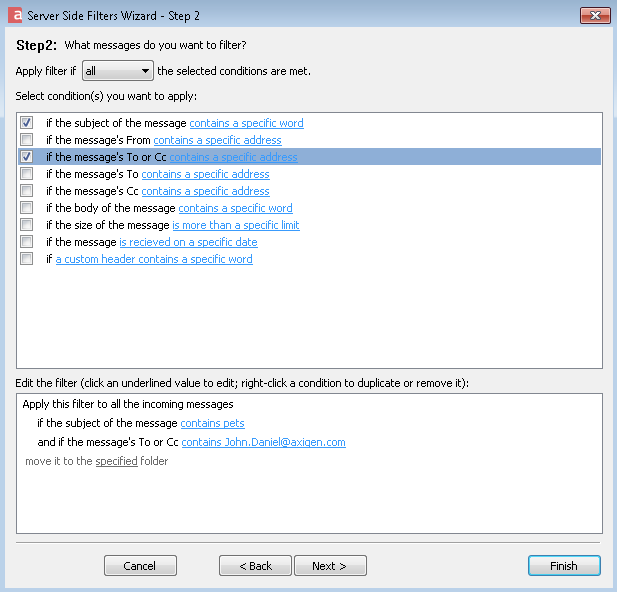Image resolution: width=617 pixels, height=592 pixels.
Task: Go to previous step with Back button
Action: coord(255,566)
